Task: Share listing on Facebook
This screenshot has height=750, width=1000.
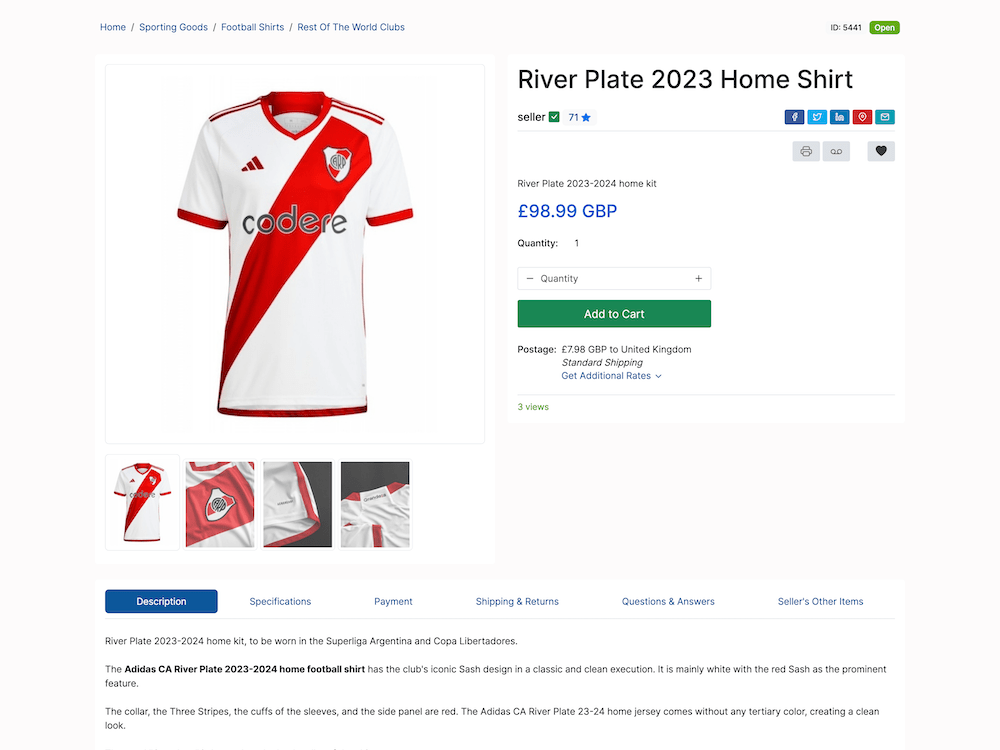Action: (794, 117)
